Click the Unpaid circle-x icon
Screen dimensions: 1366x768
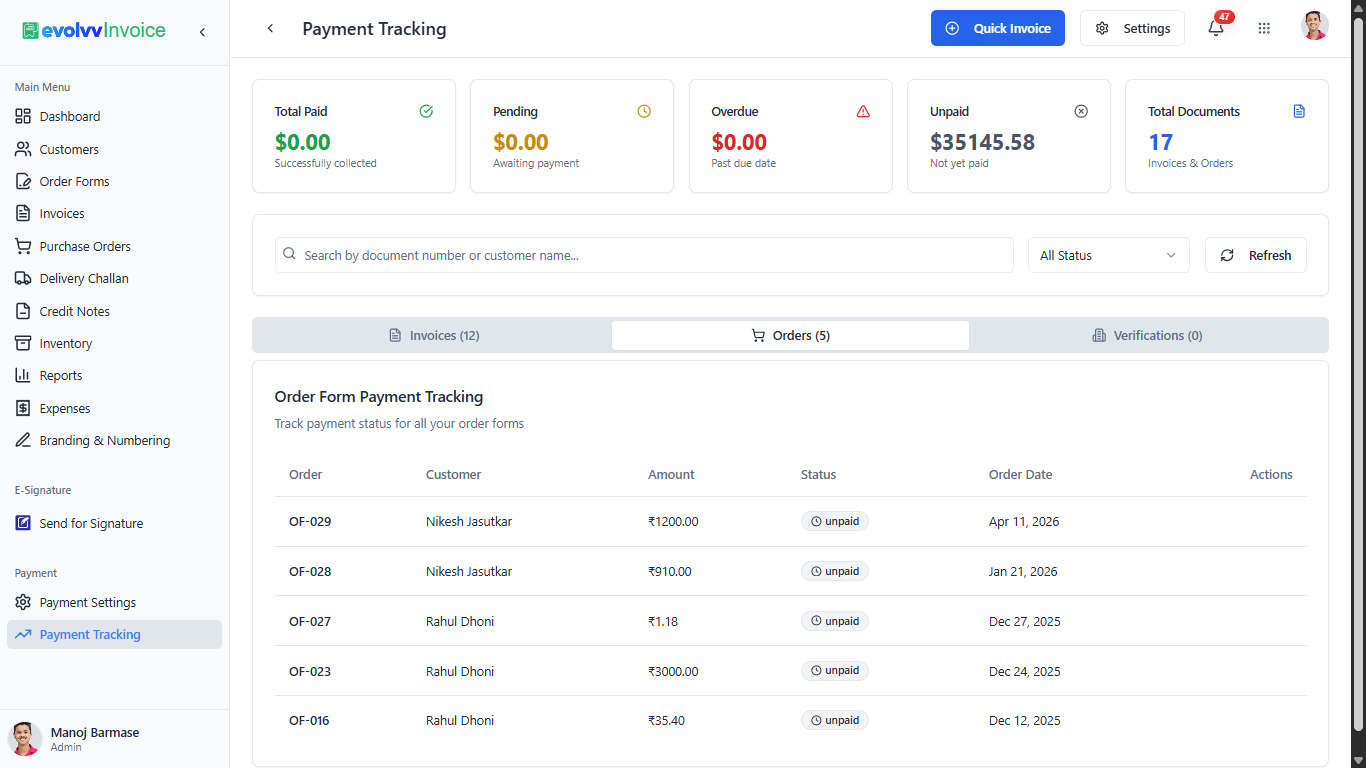point(1081,111)
